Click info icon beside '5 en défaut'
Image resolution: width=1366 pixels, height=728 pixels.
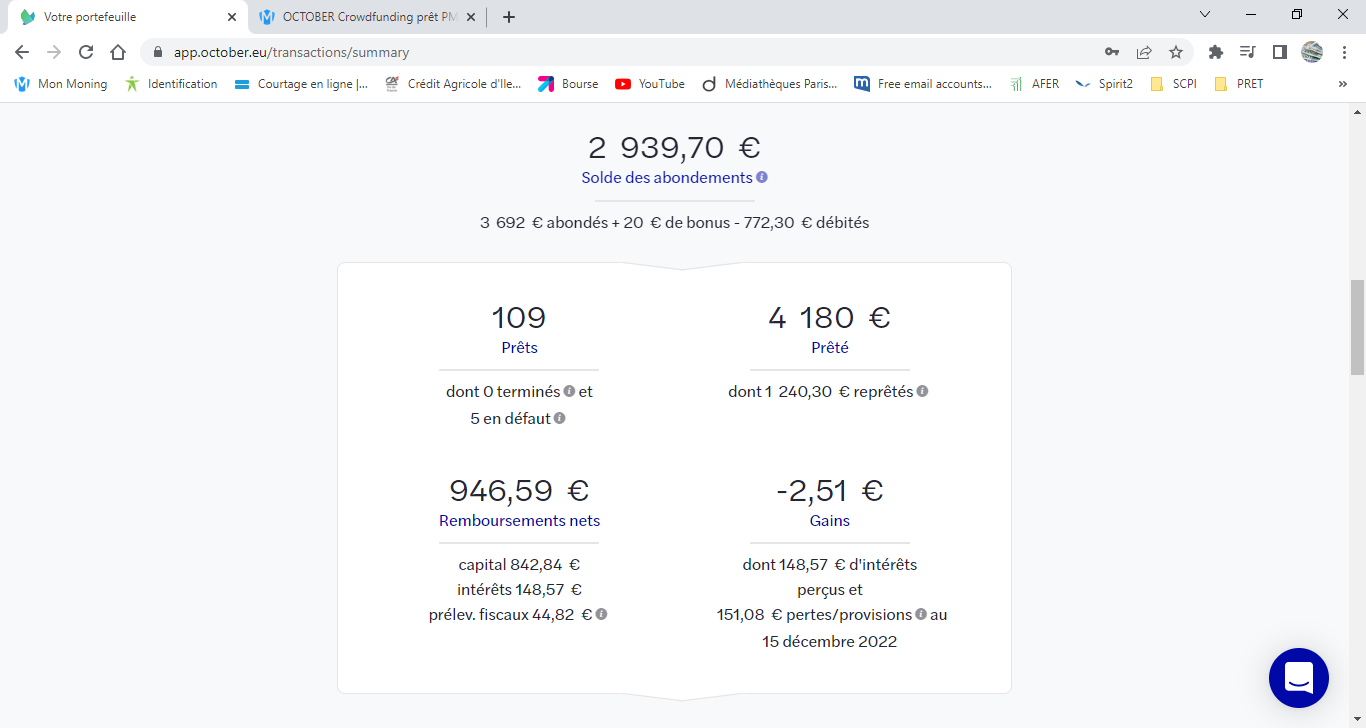point(560,418)
